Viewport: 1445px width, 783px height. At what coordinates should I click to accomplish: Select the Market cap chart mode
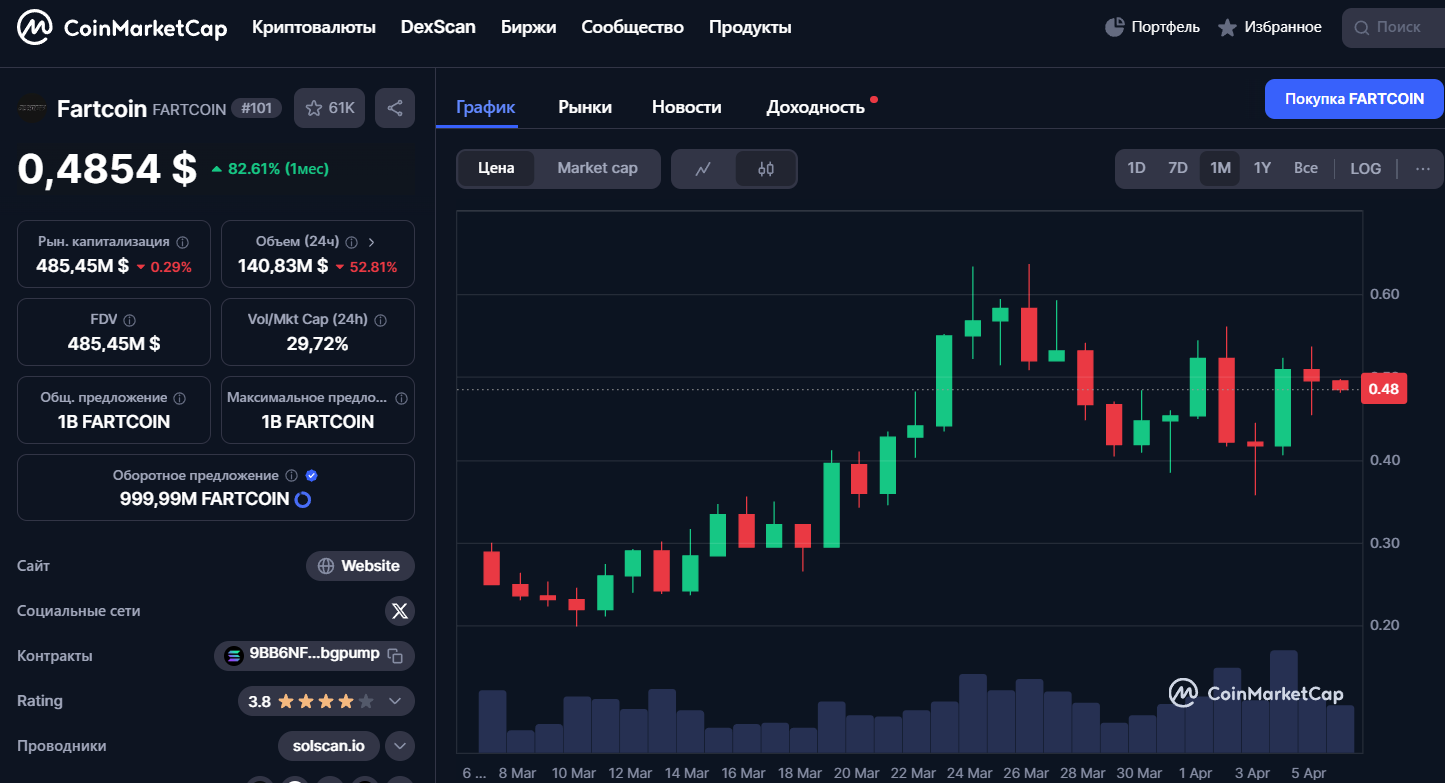[x=597, y=168]
